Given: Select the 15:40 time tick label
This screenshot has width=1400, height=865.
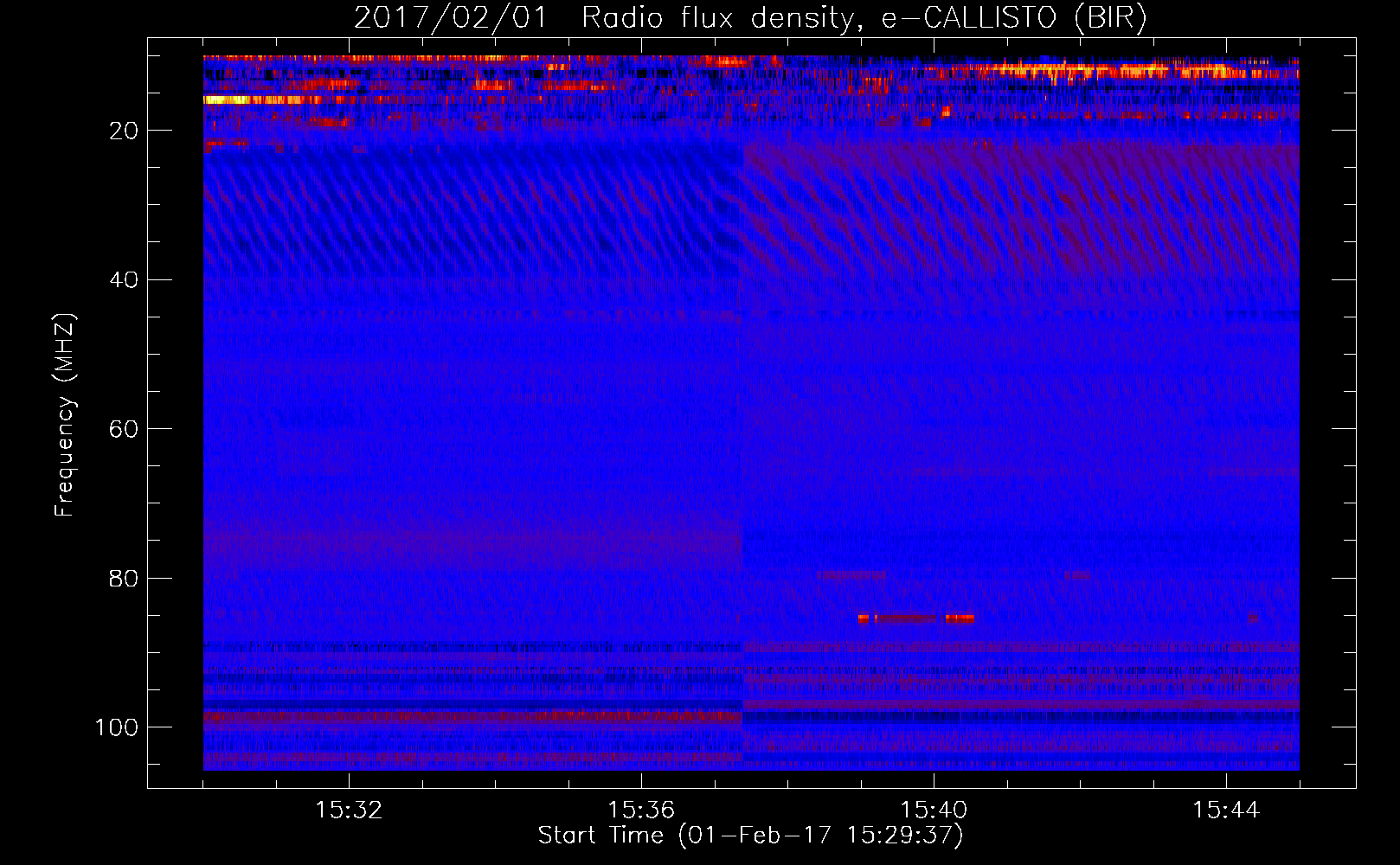Looking at the screenshot, I should [934, 811].
